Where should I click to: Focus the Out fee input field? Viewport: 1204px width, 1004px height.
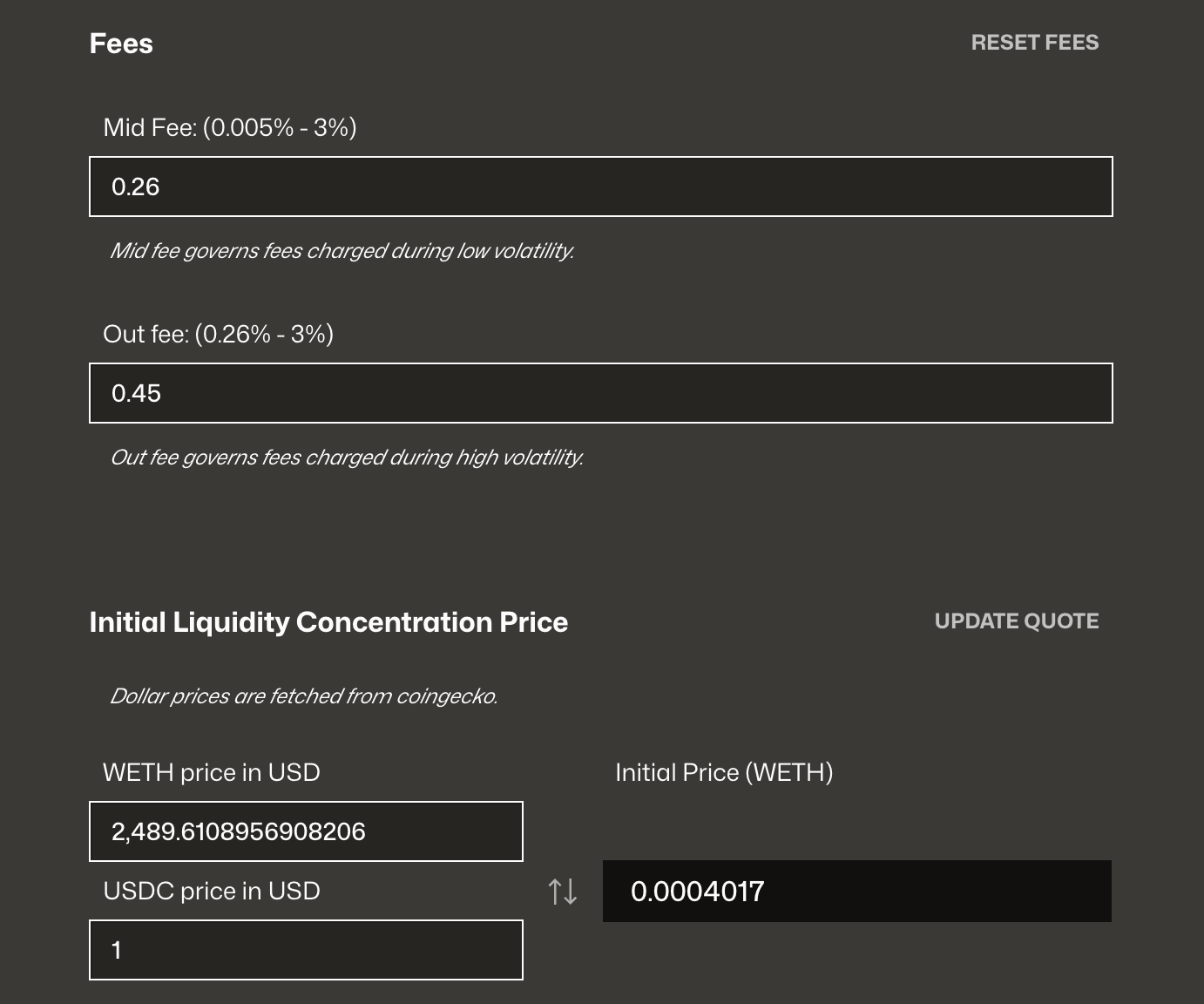point(600,393)
